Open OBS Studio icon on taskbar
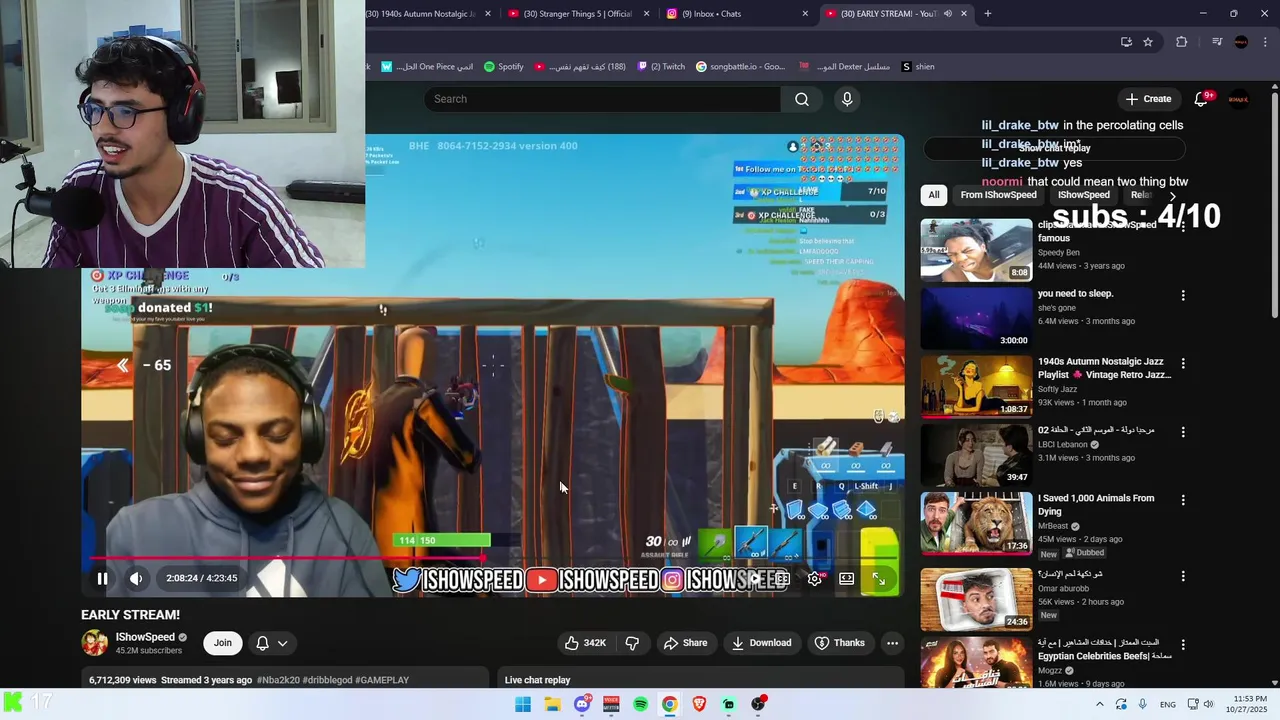 point(758,704)
